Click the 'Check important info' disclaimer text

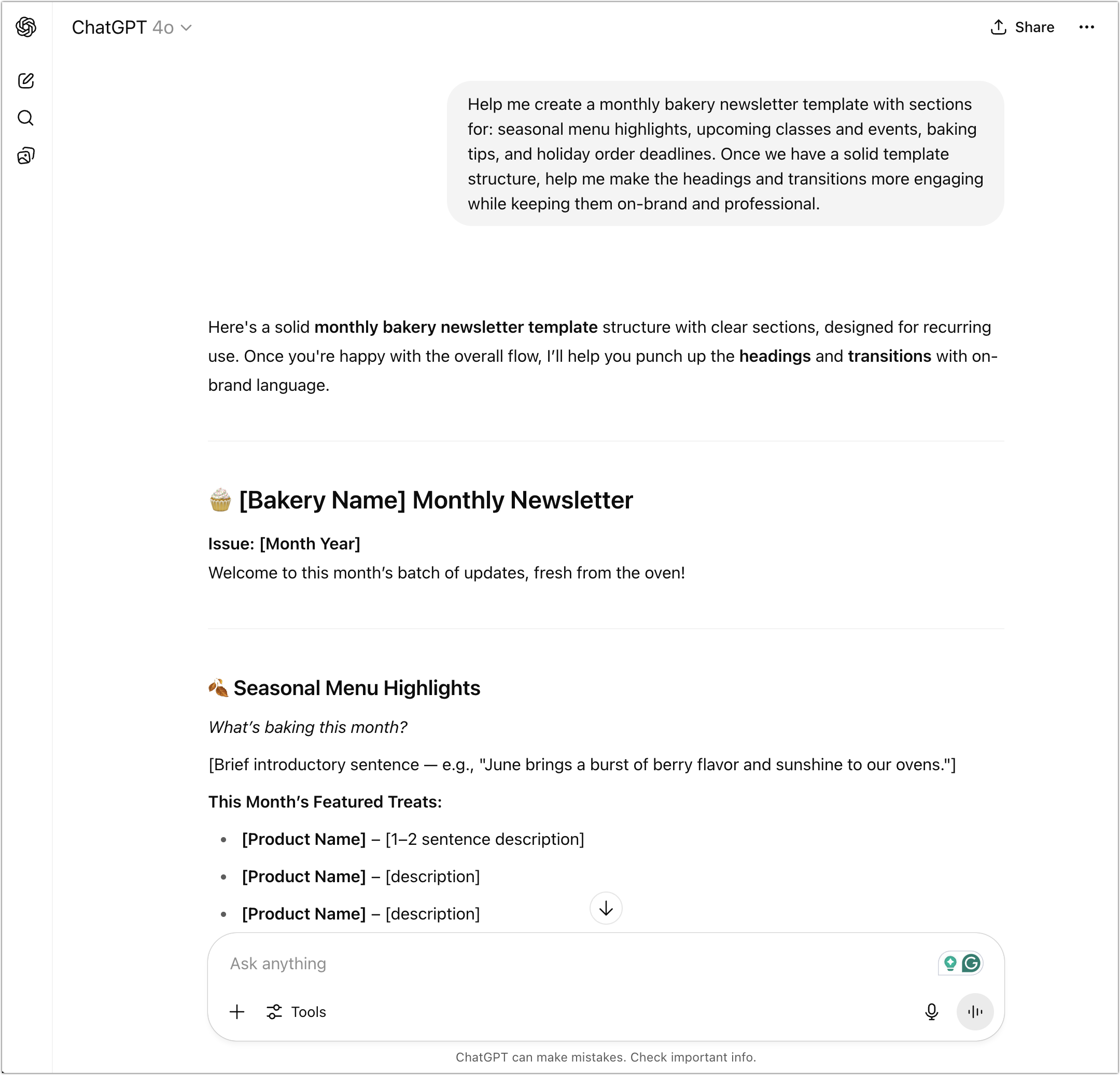[693, 1057]
